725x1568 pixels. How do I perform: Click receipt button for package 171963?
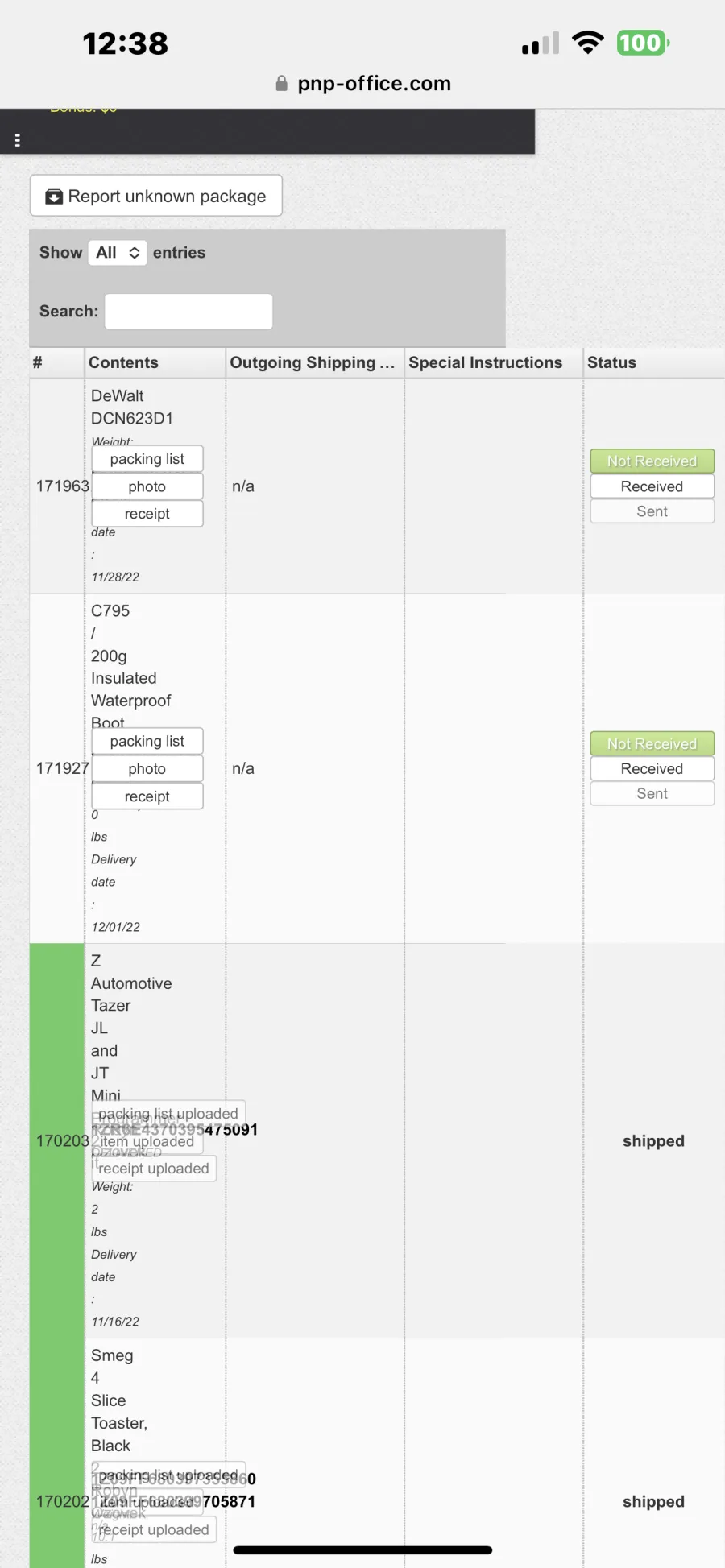coord(147,514)
